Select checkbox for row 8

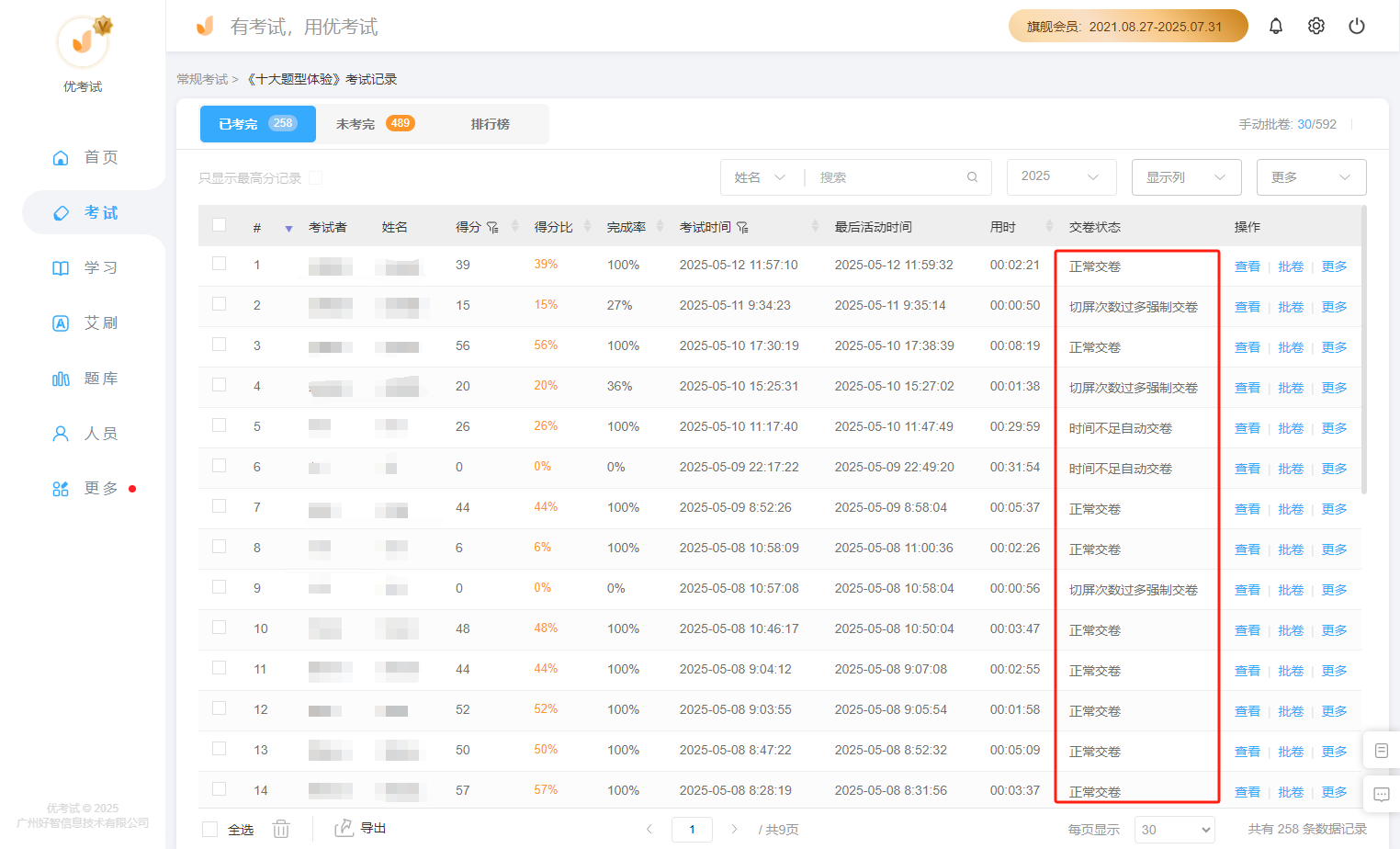pyautogui.click(x=219, y=546)
